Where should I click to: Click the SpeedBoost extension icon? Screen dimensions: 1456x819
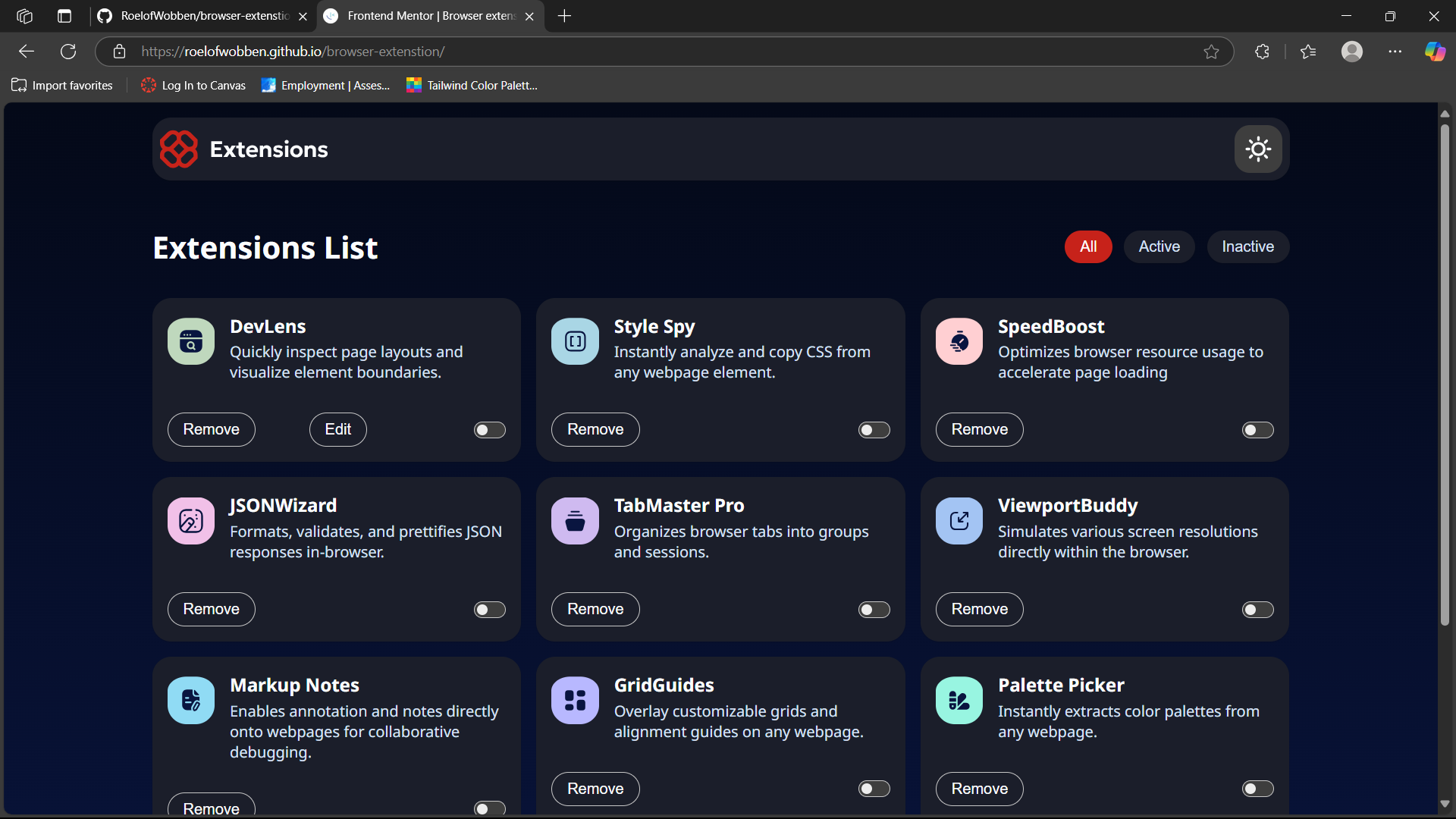[x=959, y=341]
